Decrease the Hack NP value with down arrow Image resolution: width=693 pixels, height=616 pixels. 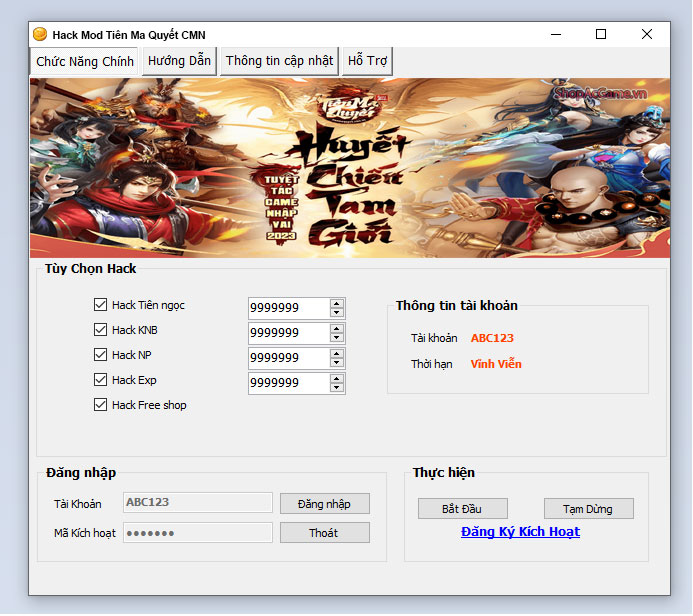pos(337,363)
